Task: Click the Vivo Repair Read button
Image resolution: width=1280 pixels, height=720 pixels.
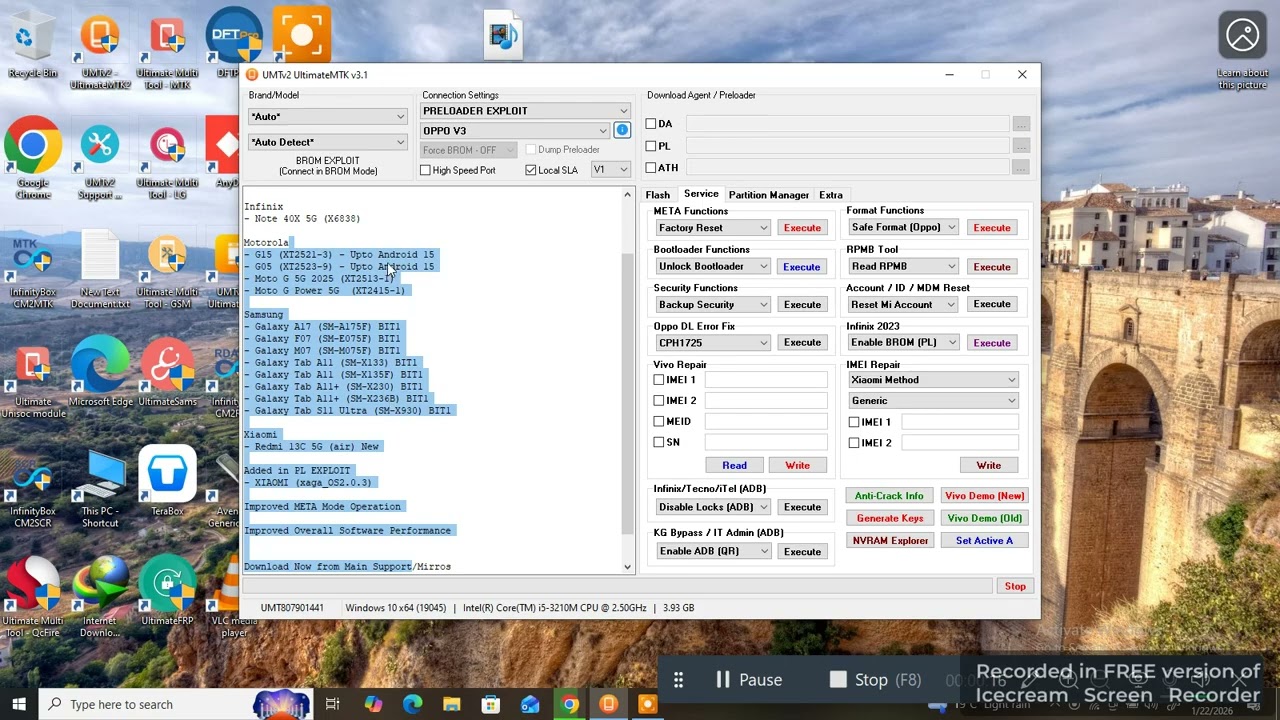Action: (734, 465)
